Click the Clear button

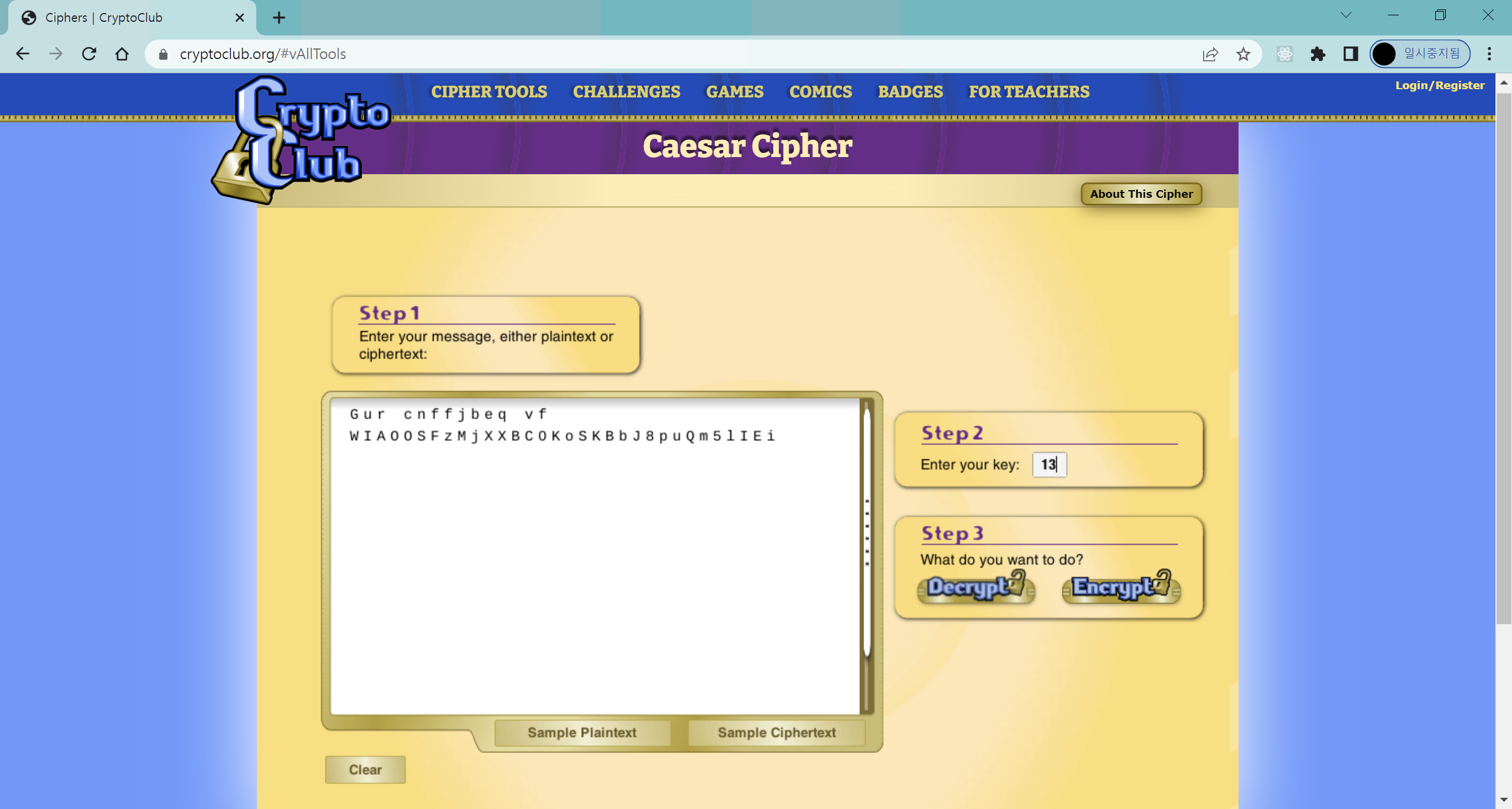click(365, 769)
